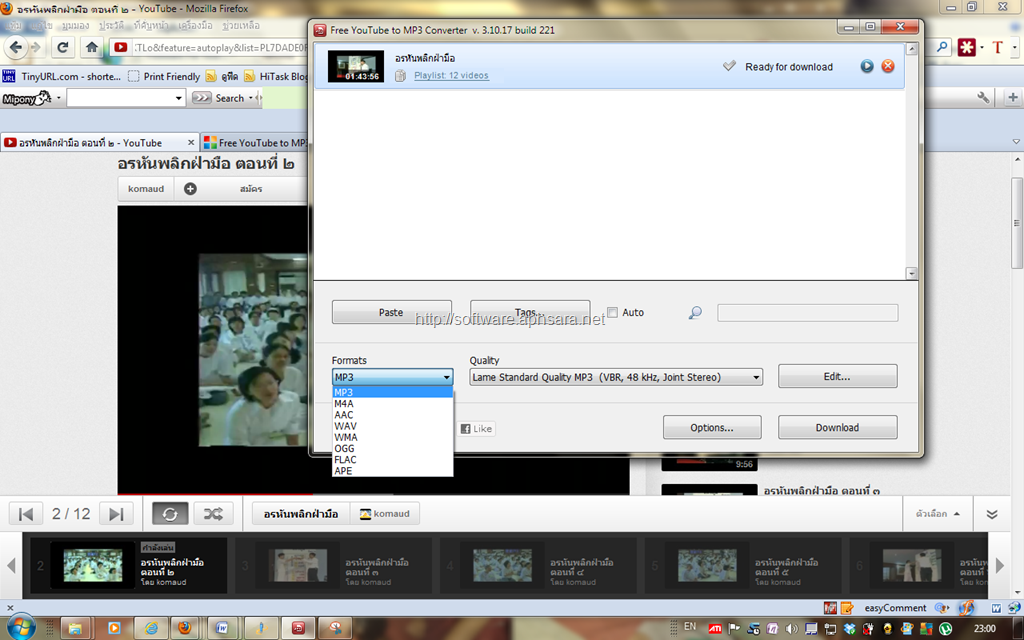1024x640 pixels.
Task: Reload the page in Firefox
Action: tap(63, 47)
